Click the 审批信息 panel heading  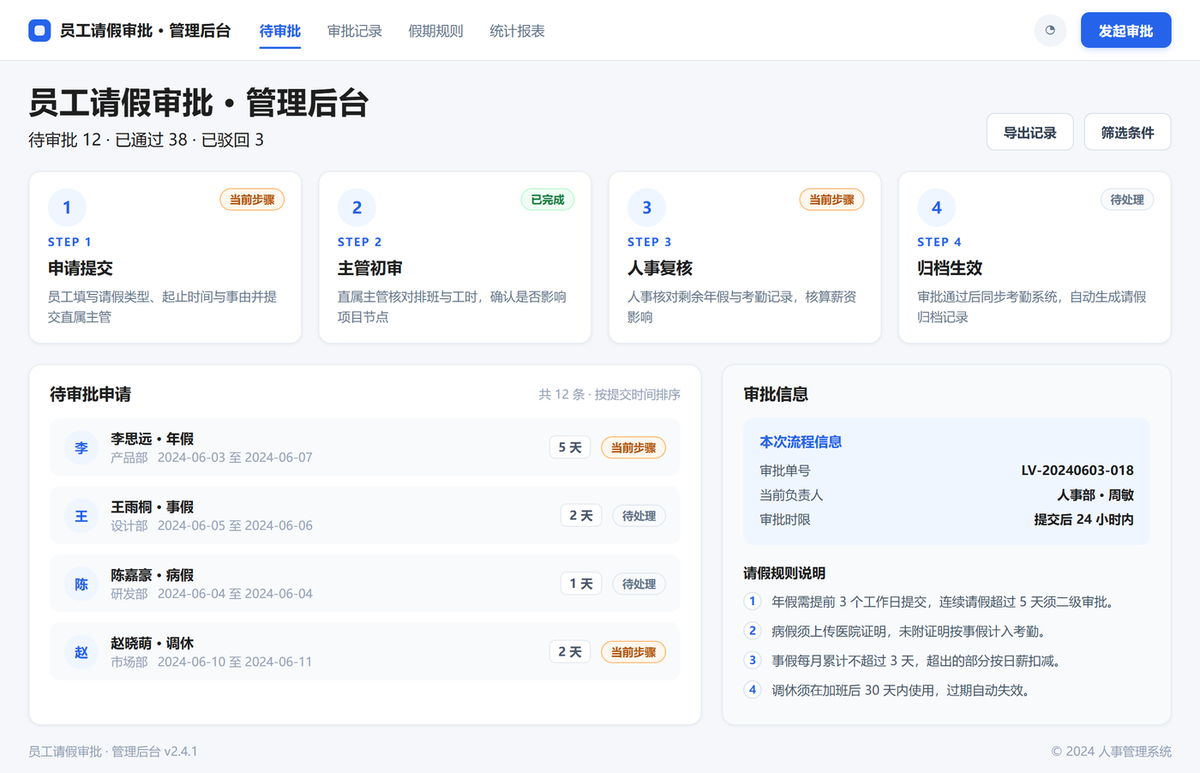click(776, 394)
